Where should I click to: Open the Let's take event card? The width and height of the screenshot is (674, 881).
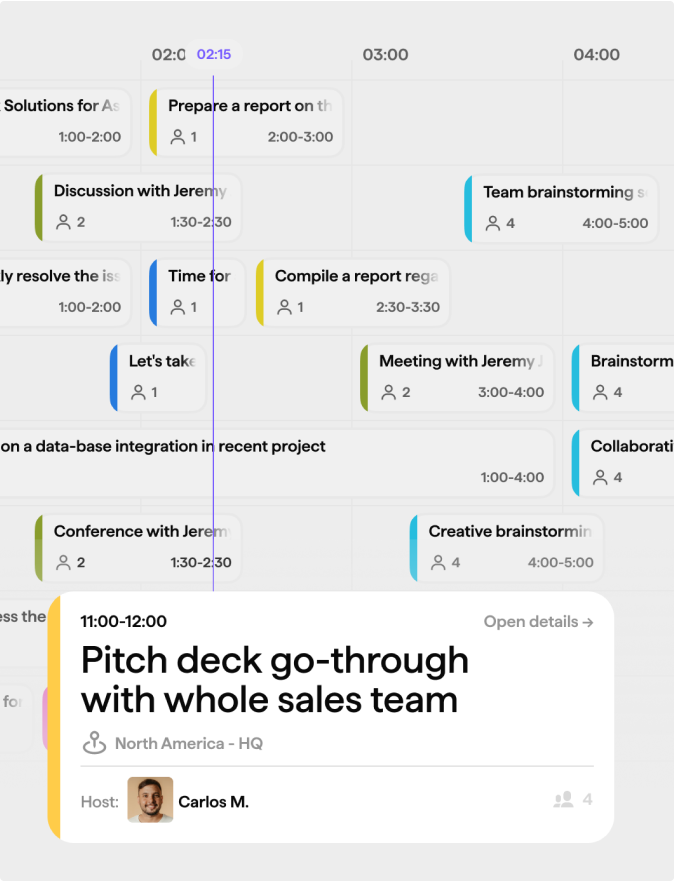(x=158, y=376)
